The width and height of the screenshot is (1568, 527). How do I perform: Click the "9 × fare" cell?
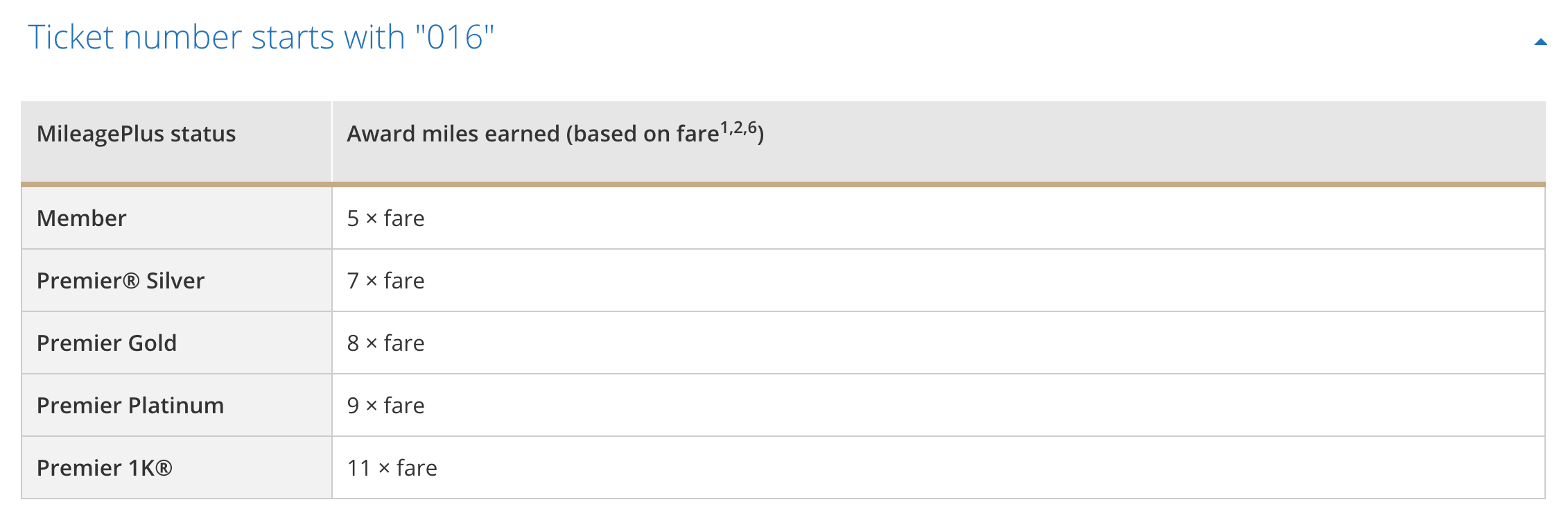click(x=385, y=406)
